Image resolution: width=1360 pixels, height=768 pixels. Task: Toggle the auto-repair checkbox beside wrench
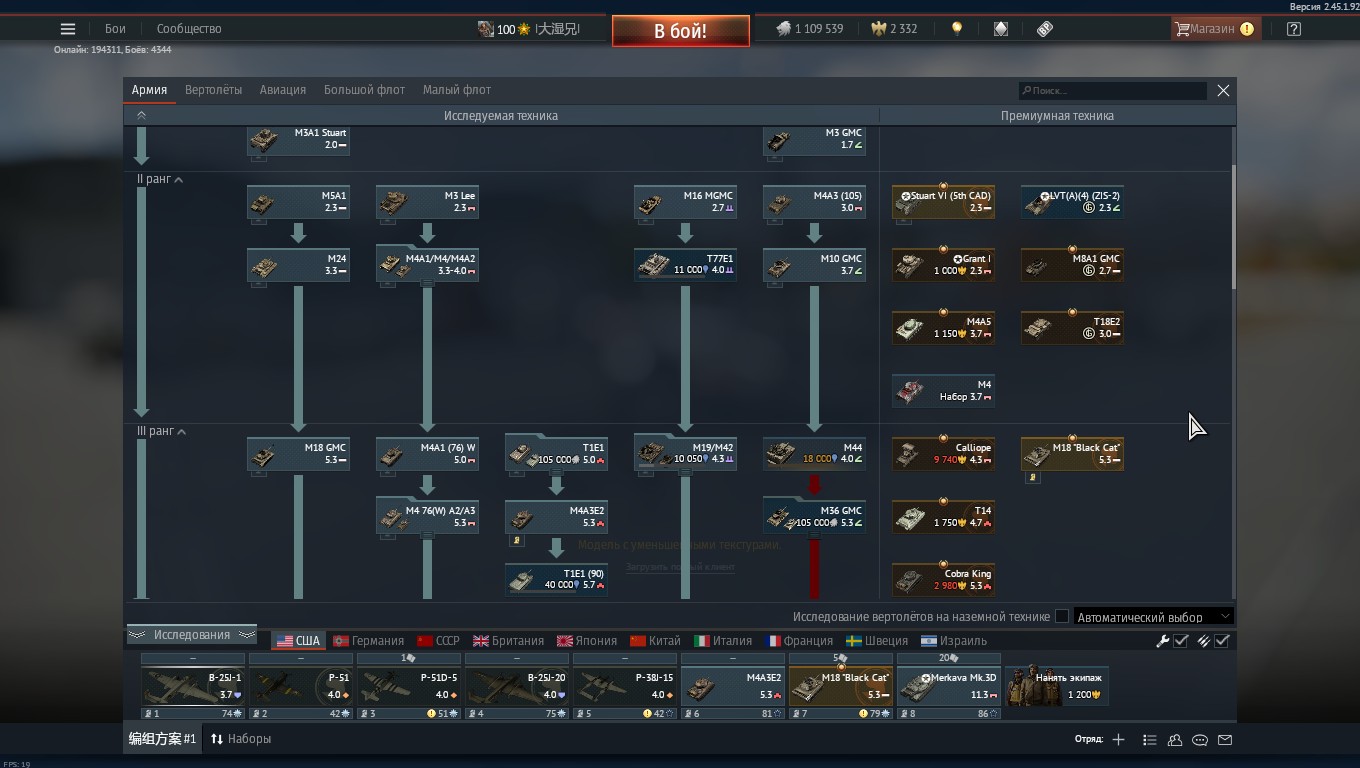coord(1181,641)
